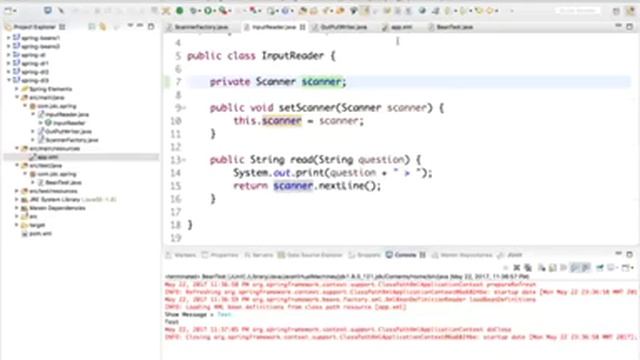The width and height of the screenshot is (640, 360).
Task: Expand the Maven Dependencies node
Action: 17,208
